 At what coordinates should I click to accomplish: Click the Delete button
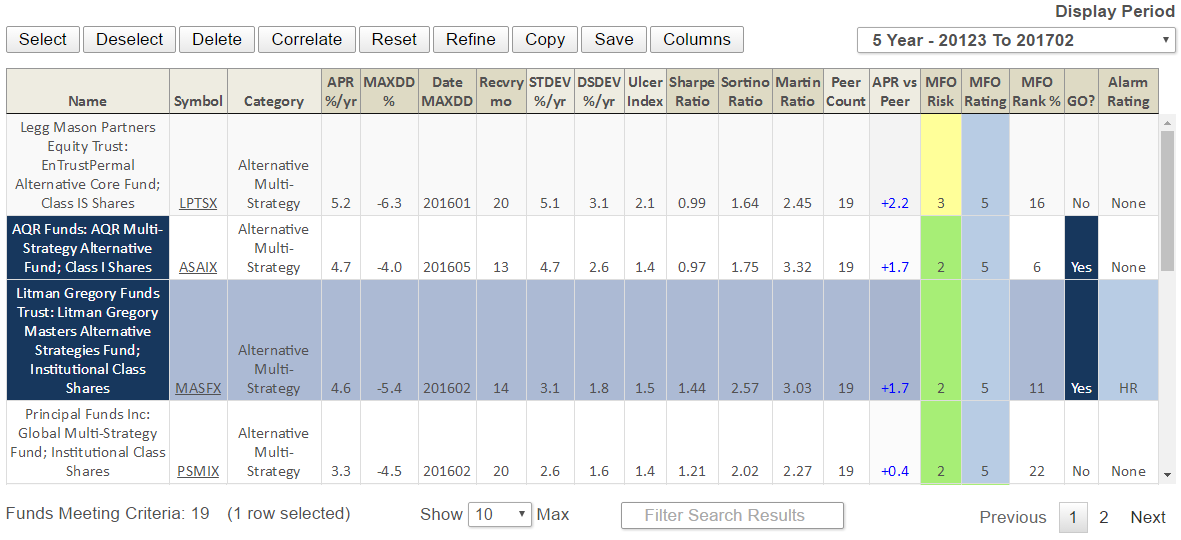click(217, 39)
